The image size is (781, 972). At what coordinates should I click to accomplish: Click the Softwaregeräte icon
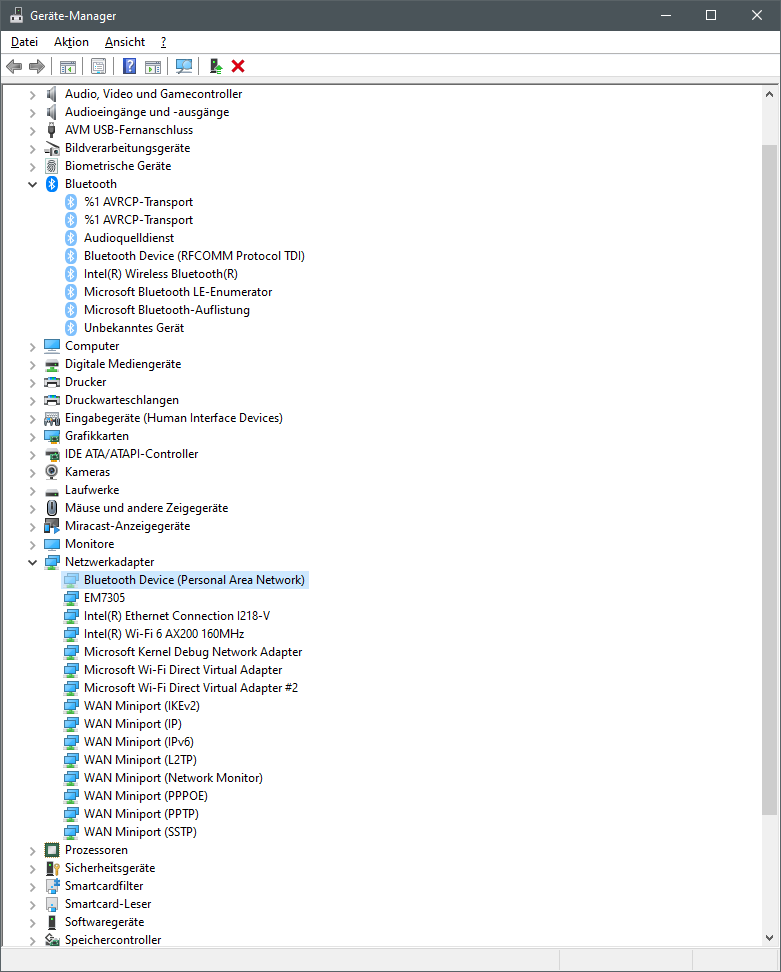point(52,922)
